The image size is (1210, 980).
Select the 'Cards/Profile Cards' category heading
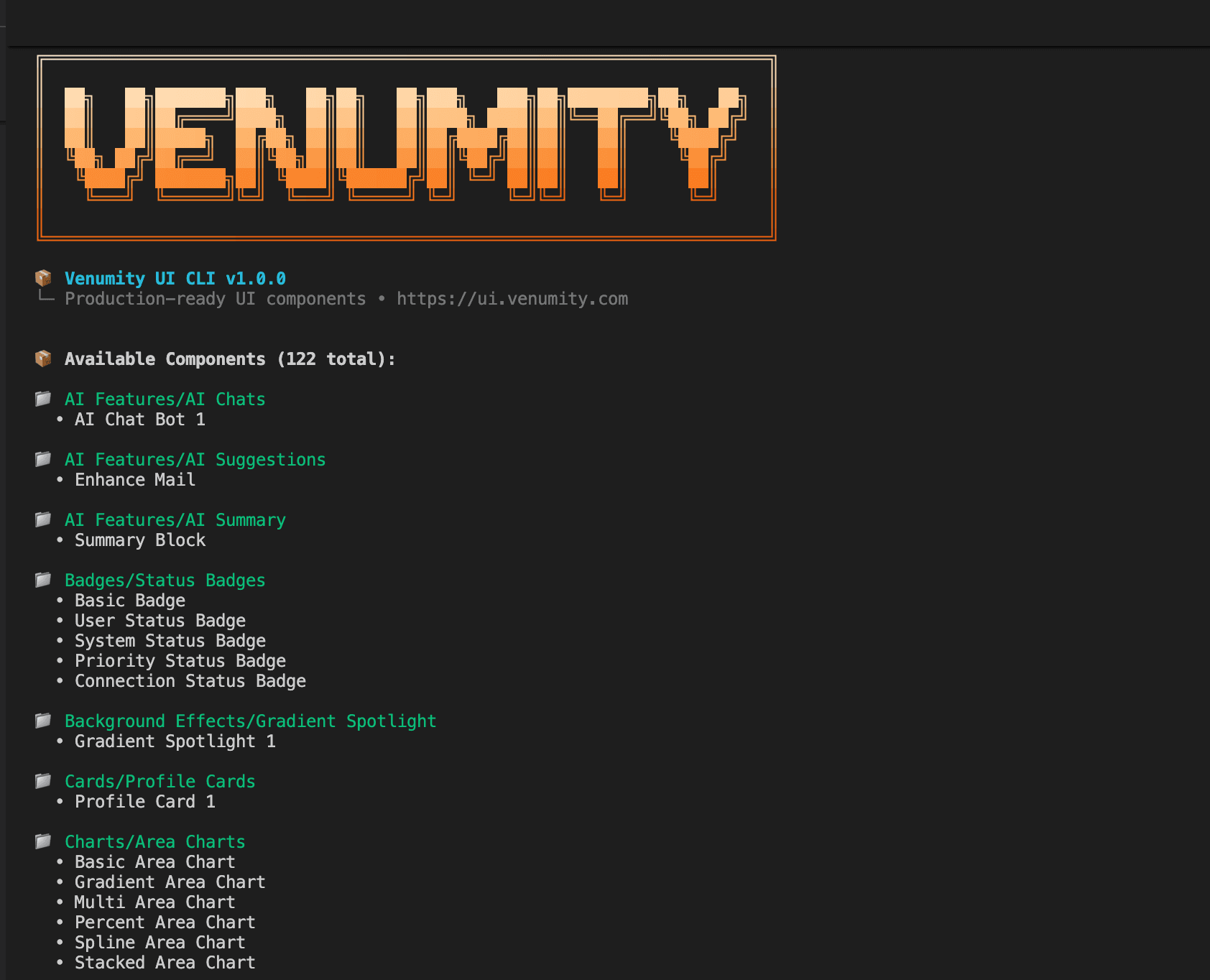(160, 782)
